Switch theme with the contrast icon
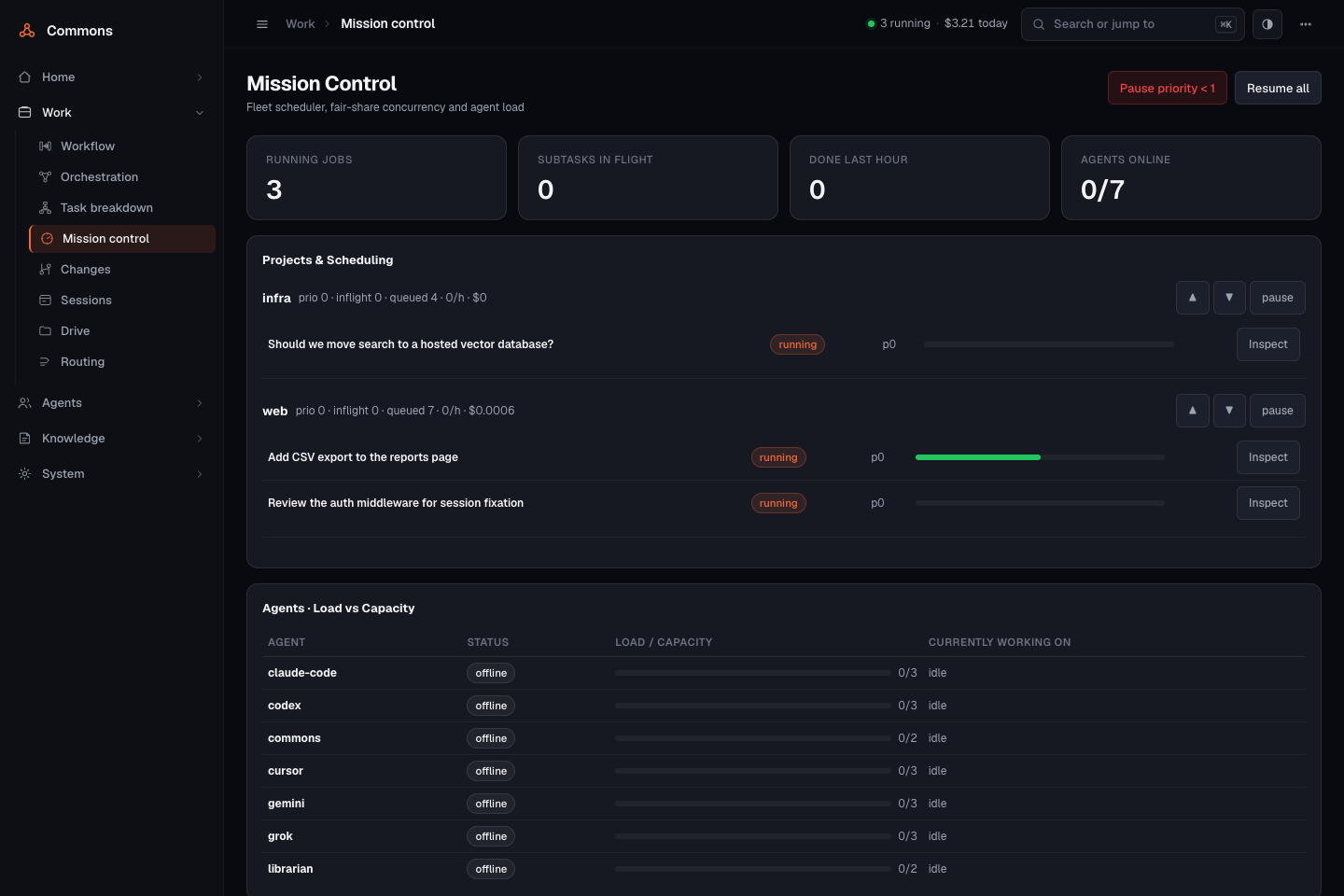Screen dimensions: 1344x896 point(1267,24)
